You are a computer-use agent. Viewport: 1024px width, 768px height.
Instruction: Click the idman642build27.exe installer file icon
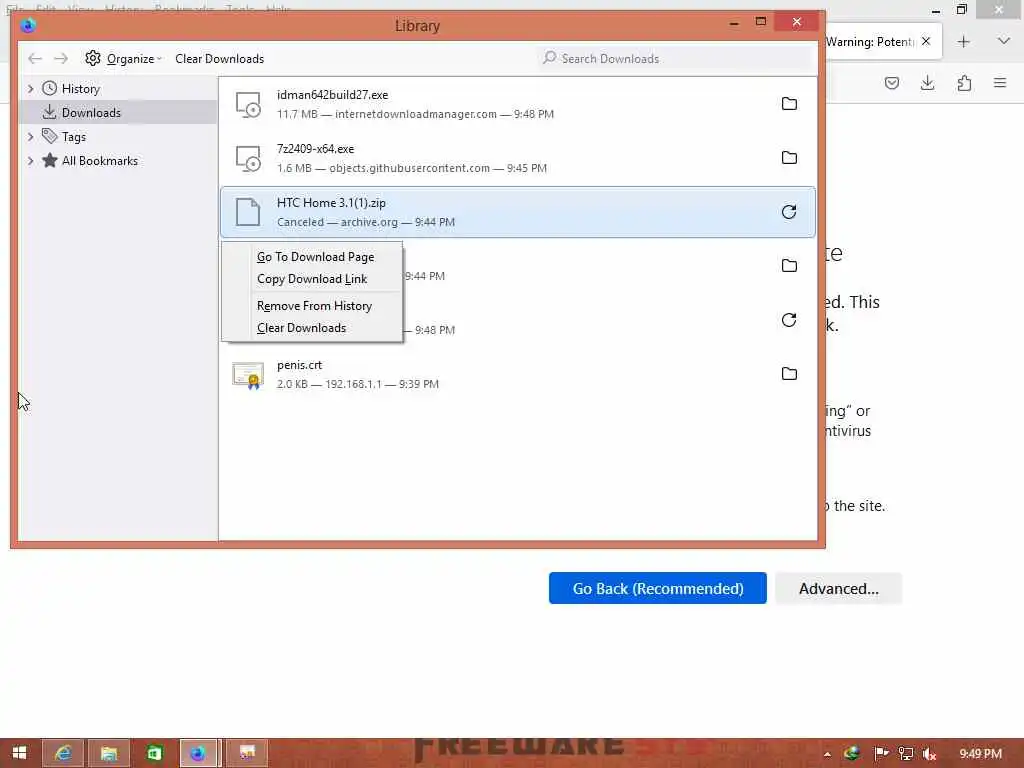248,104
